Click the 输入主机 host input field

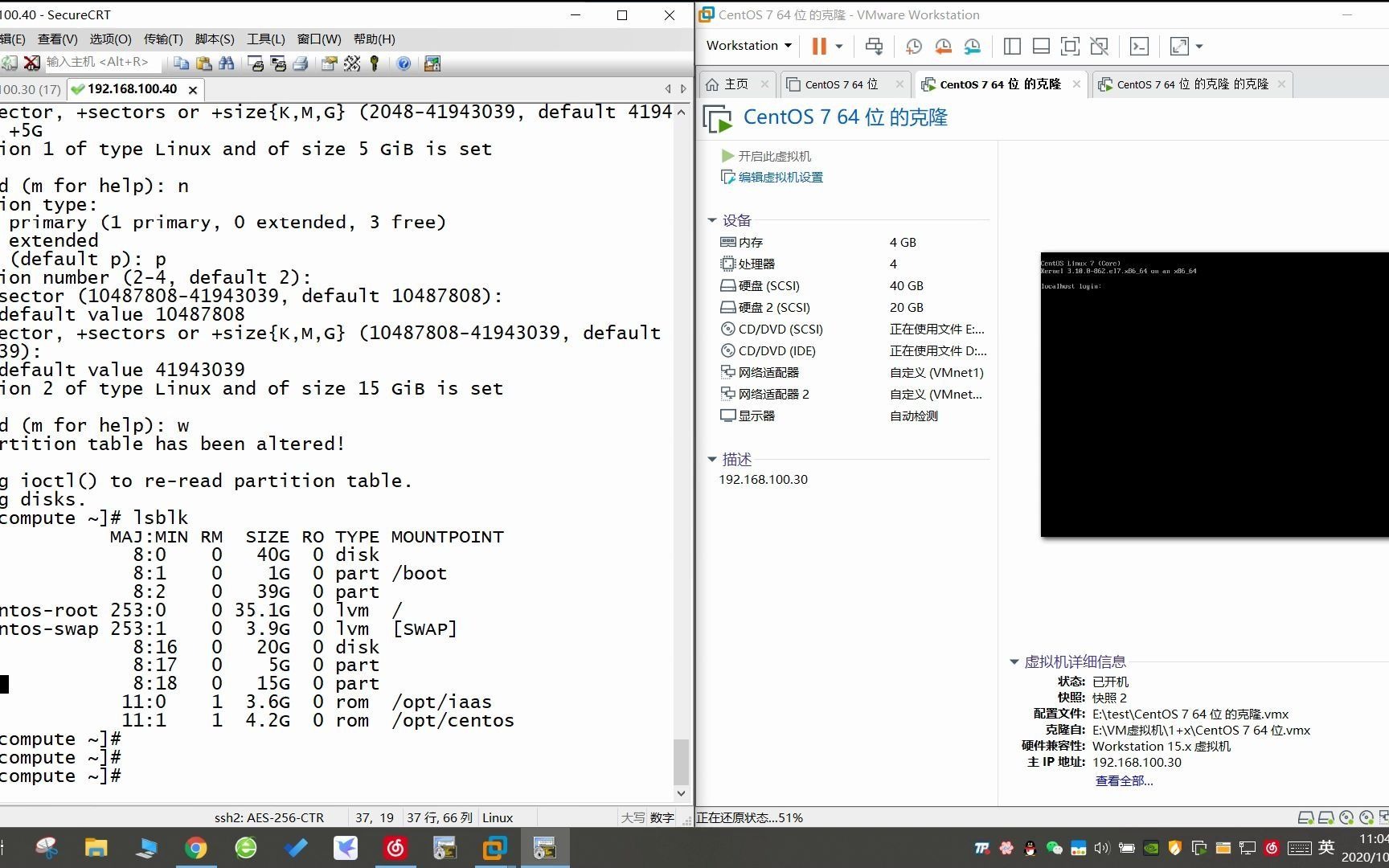pos(100,63)
